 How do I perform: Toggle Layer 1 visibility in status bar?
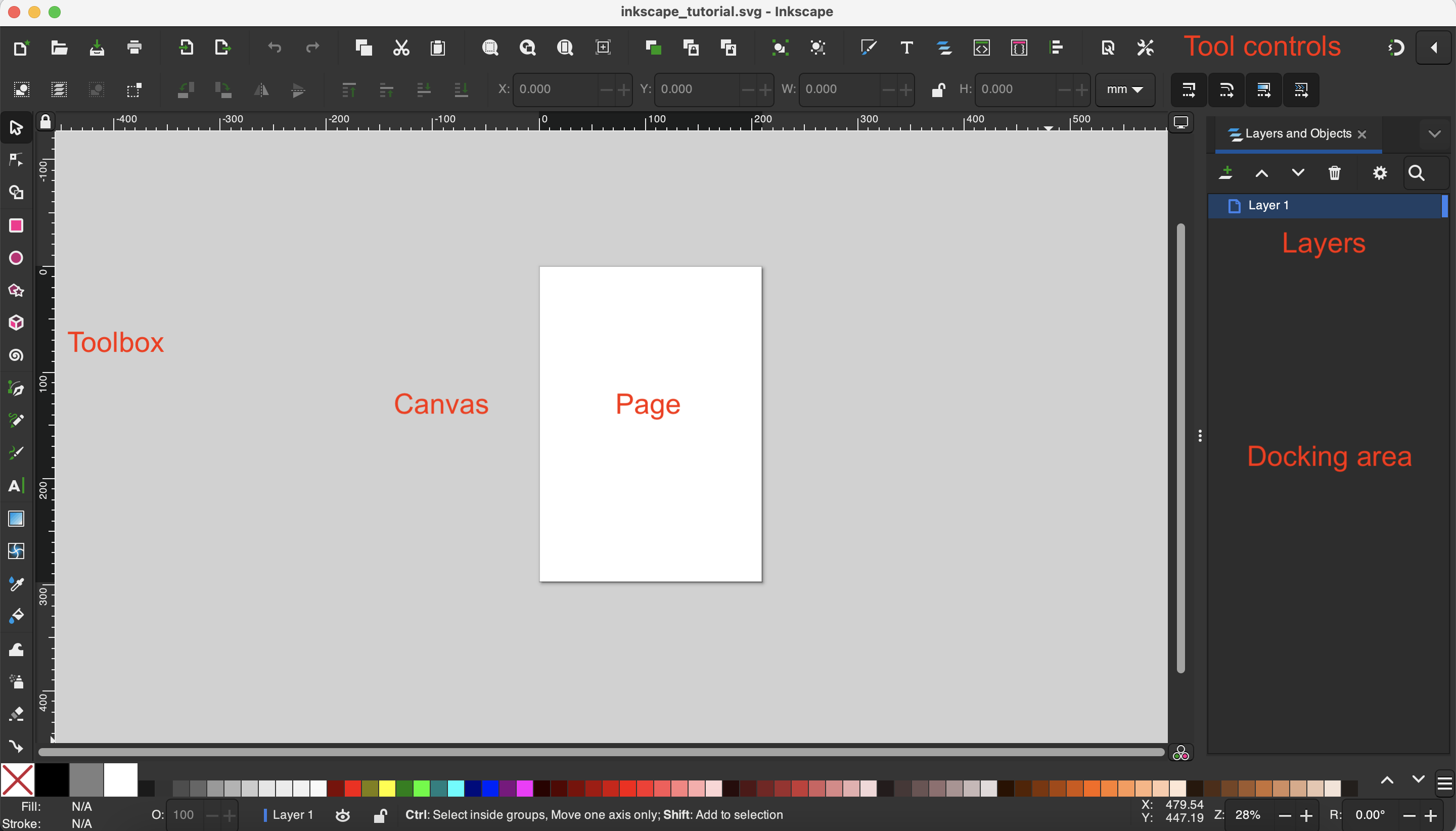point(342,816)
